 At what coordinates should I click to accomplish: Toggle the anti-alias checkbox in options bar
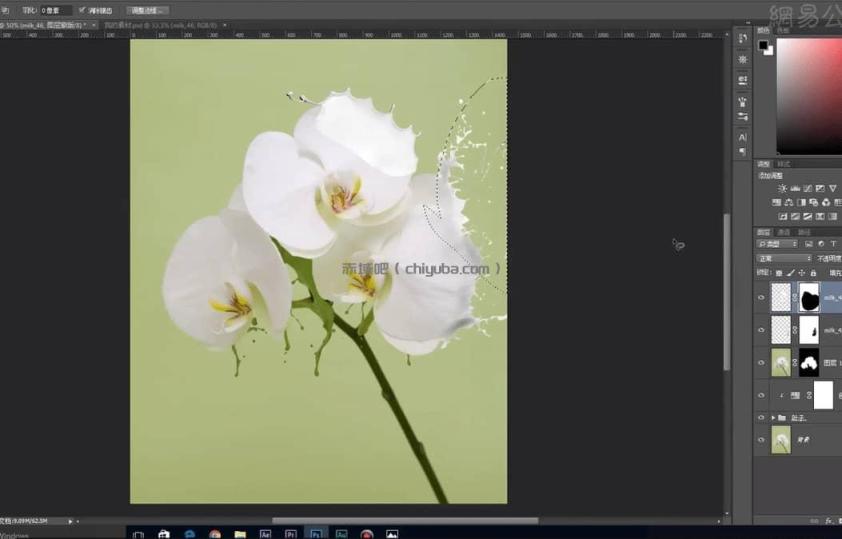tap(82, 10)
